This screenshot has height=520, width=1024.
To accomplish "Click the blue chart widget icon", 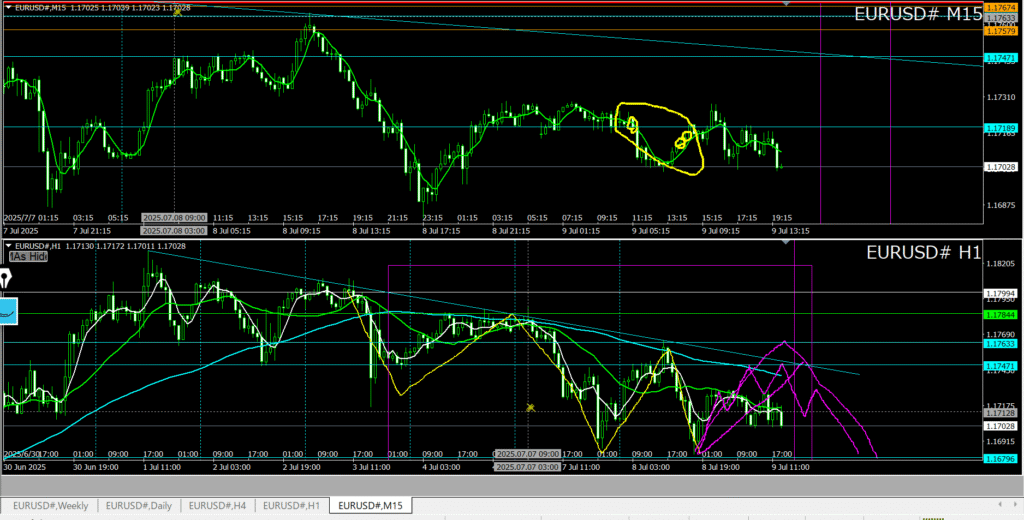I will (10, 311).
